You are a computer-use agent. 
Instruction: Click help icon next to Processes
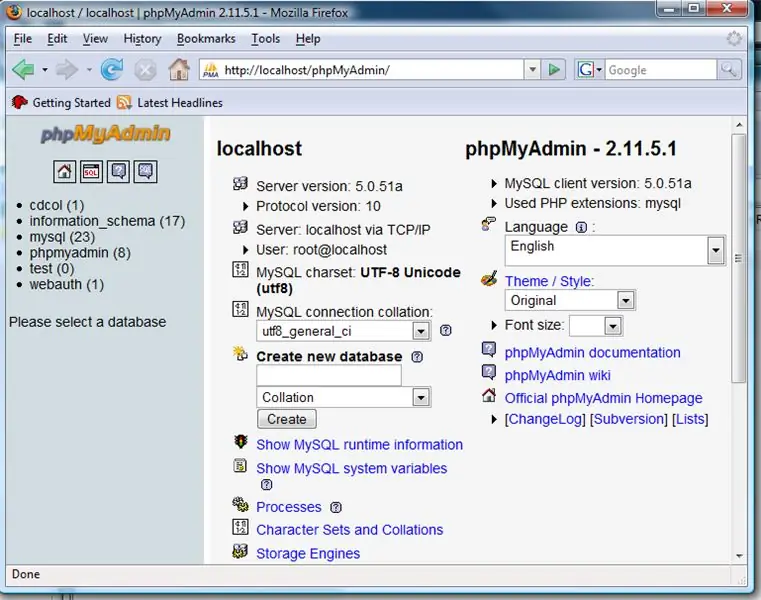tap(336, 507)
